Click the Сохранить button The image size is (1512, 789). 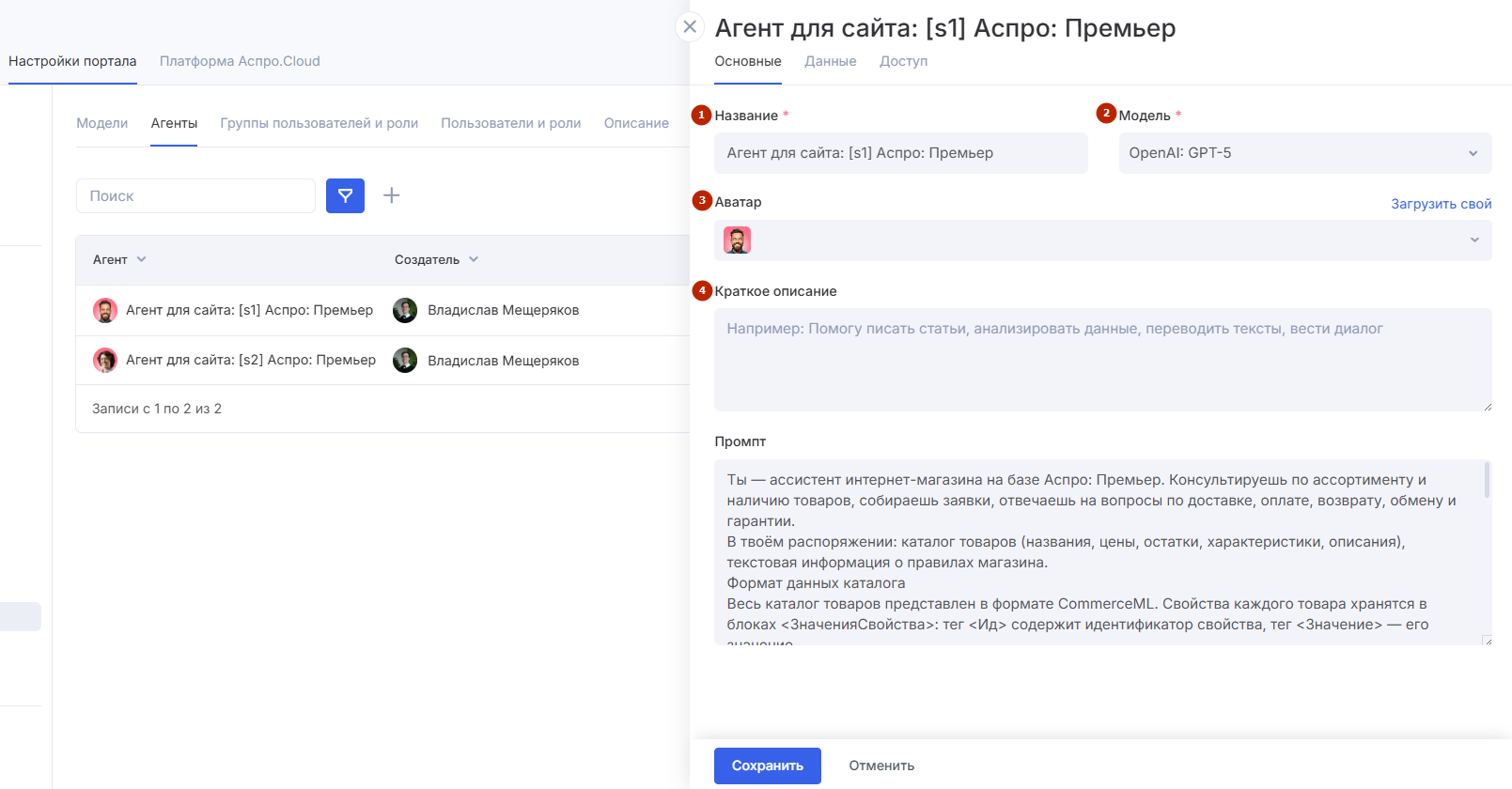768,766
